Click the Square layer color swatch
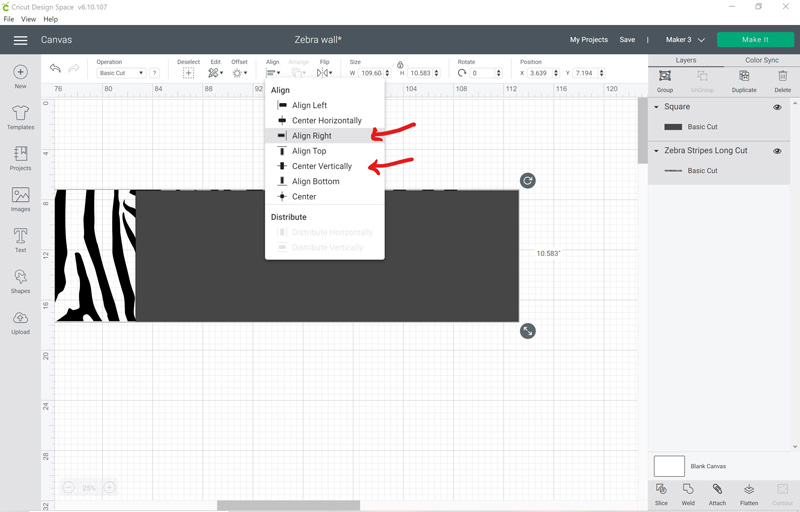This screenshot has width=800, height=512. pos(673,127)
